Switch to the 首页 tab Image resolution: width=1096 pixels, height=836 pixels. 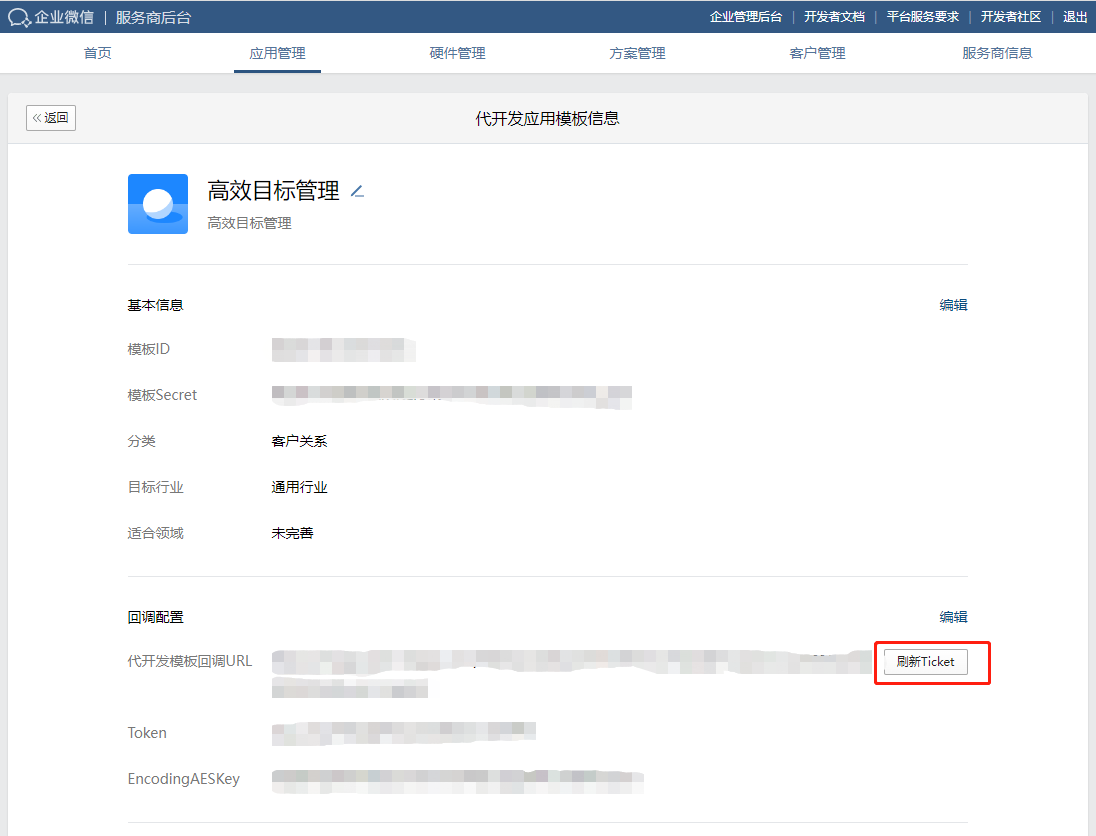(97, 53)
